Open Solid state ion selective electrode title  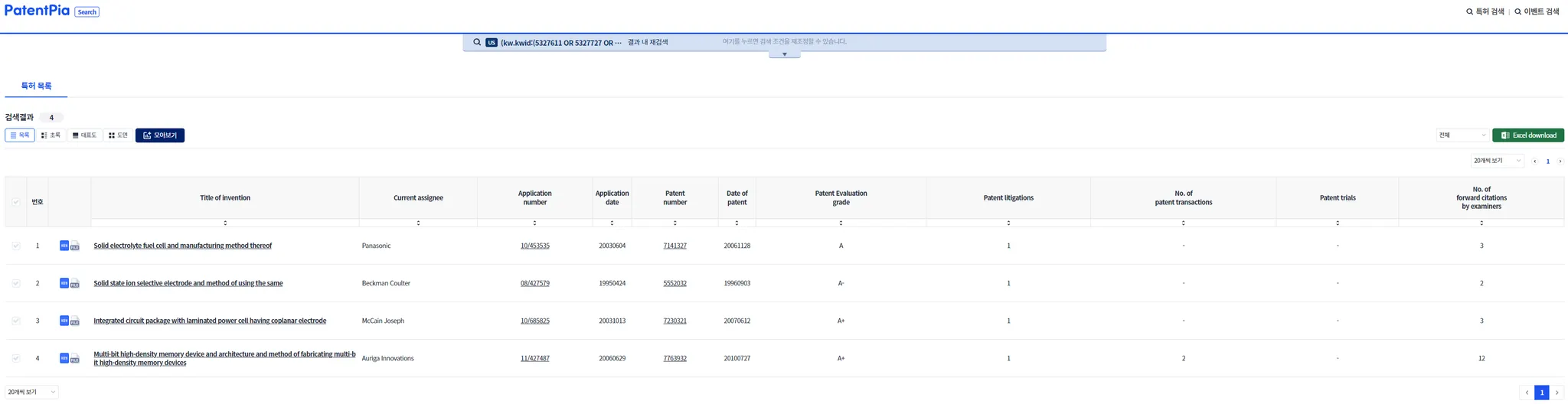pos(188,283)
